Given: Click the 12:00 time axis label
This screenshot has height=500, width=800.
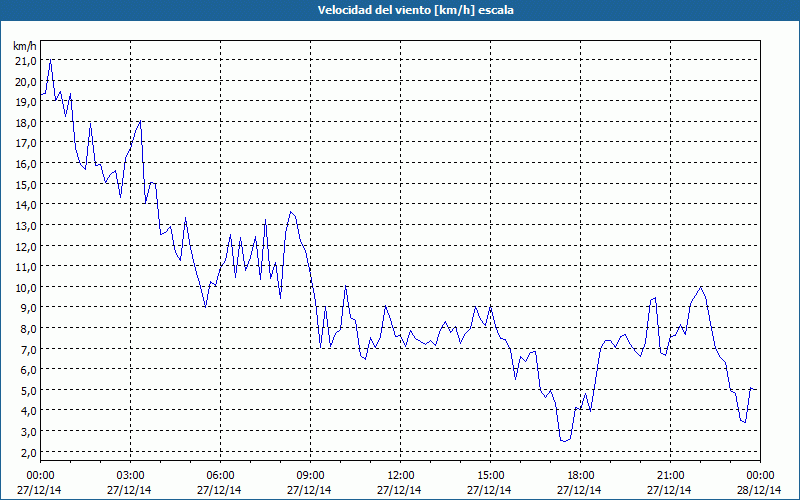Looking at the screenshot, I should [x=401, y=476].
